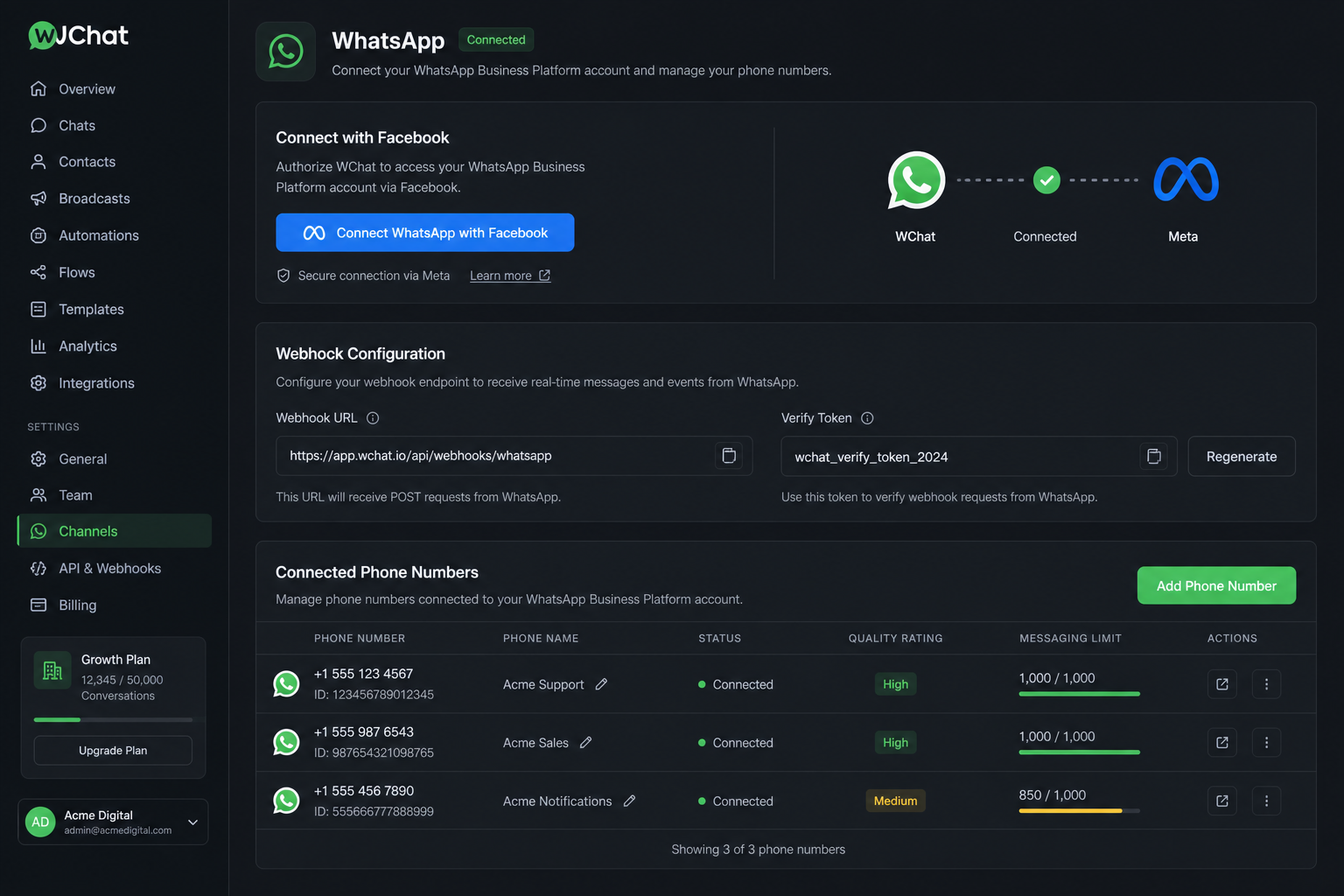The height and width of the screenshot is (896, 1344).
Task: Open external link for +1 555 456 7890
Action: 1222,801
